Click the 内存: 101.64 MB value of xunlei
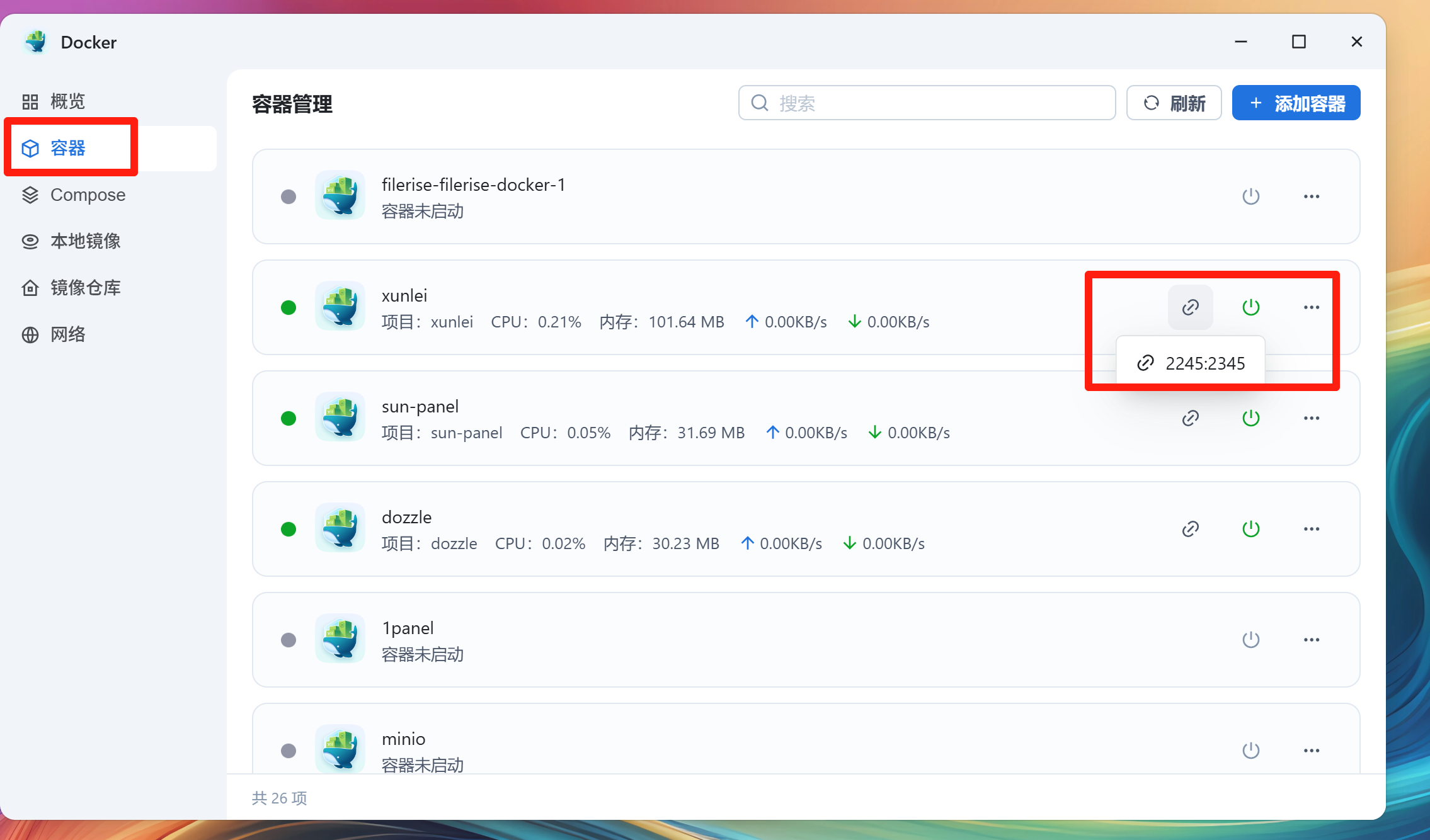 tap(661, 322)
